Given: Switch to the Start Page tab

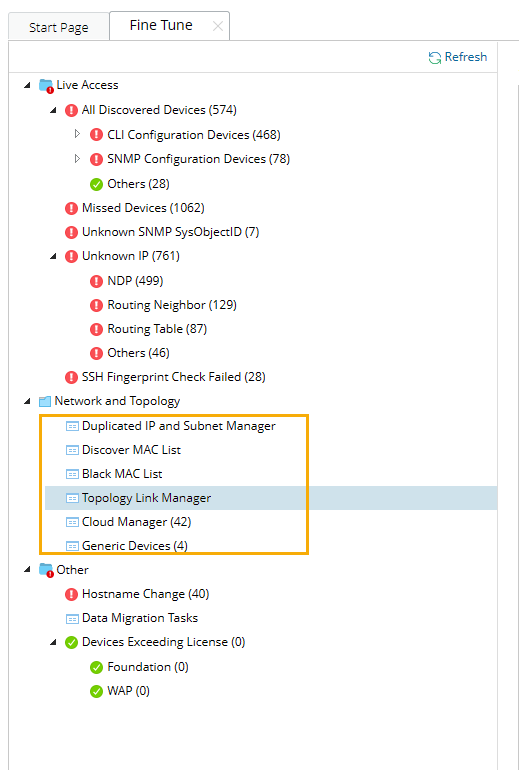Looking at the screenshot, I should click(x=58, y=28).
